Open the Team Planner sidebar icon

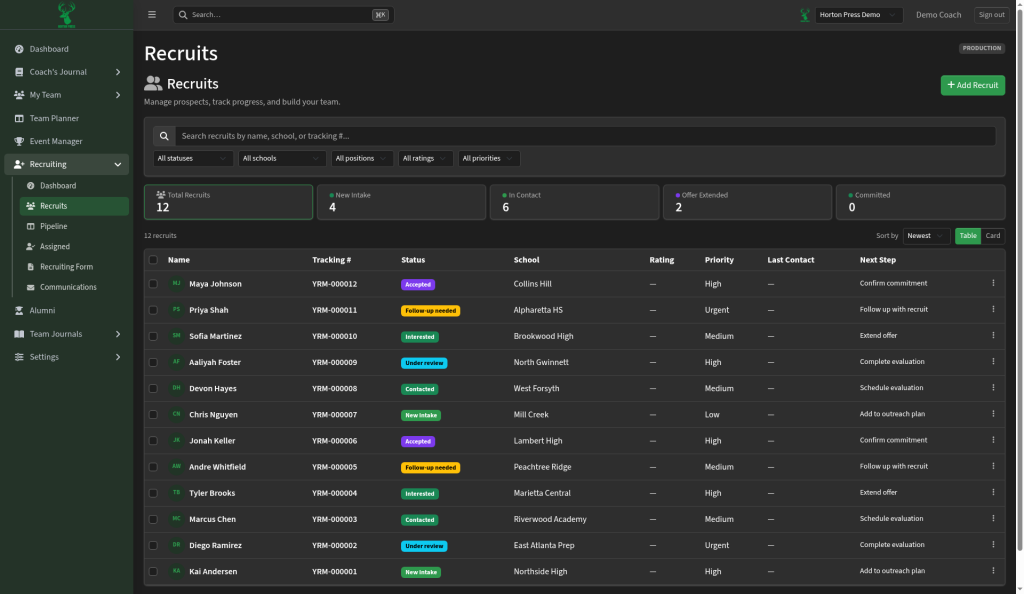coord(19,118)
